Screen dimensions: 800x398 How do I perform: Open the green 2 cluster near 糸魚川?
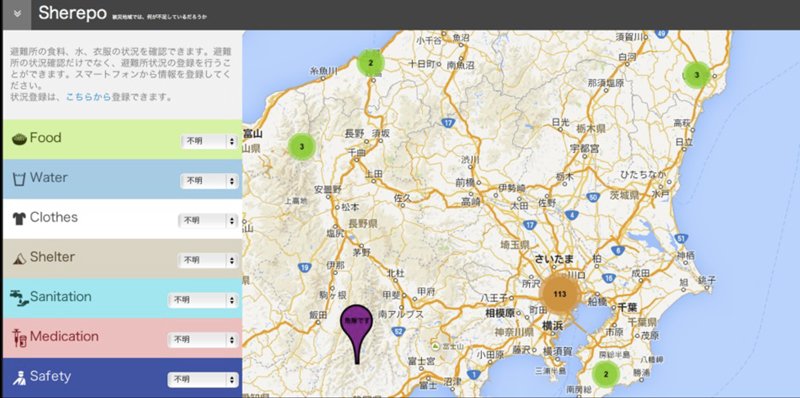click(x=371, y=63)
